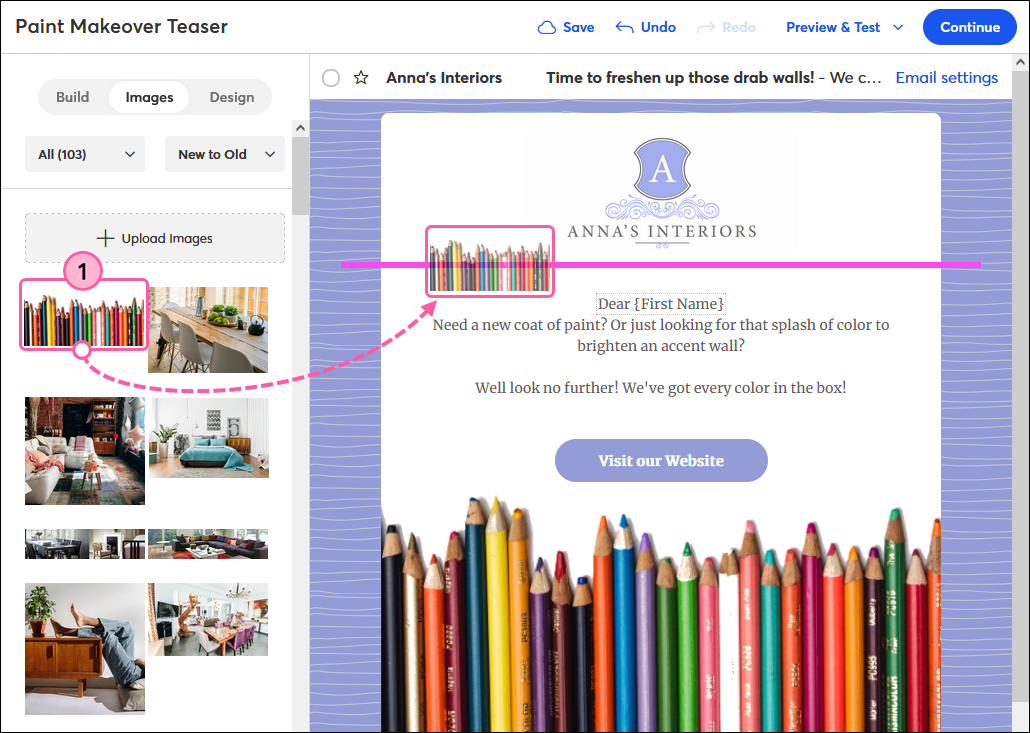Open Preview & Test
The image size is (1030, 733).
pyautogui.click(x=833, y=28)
